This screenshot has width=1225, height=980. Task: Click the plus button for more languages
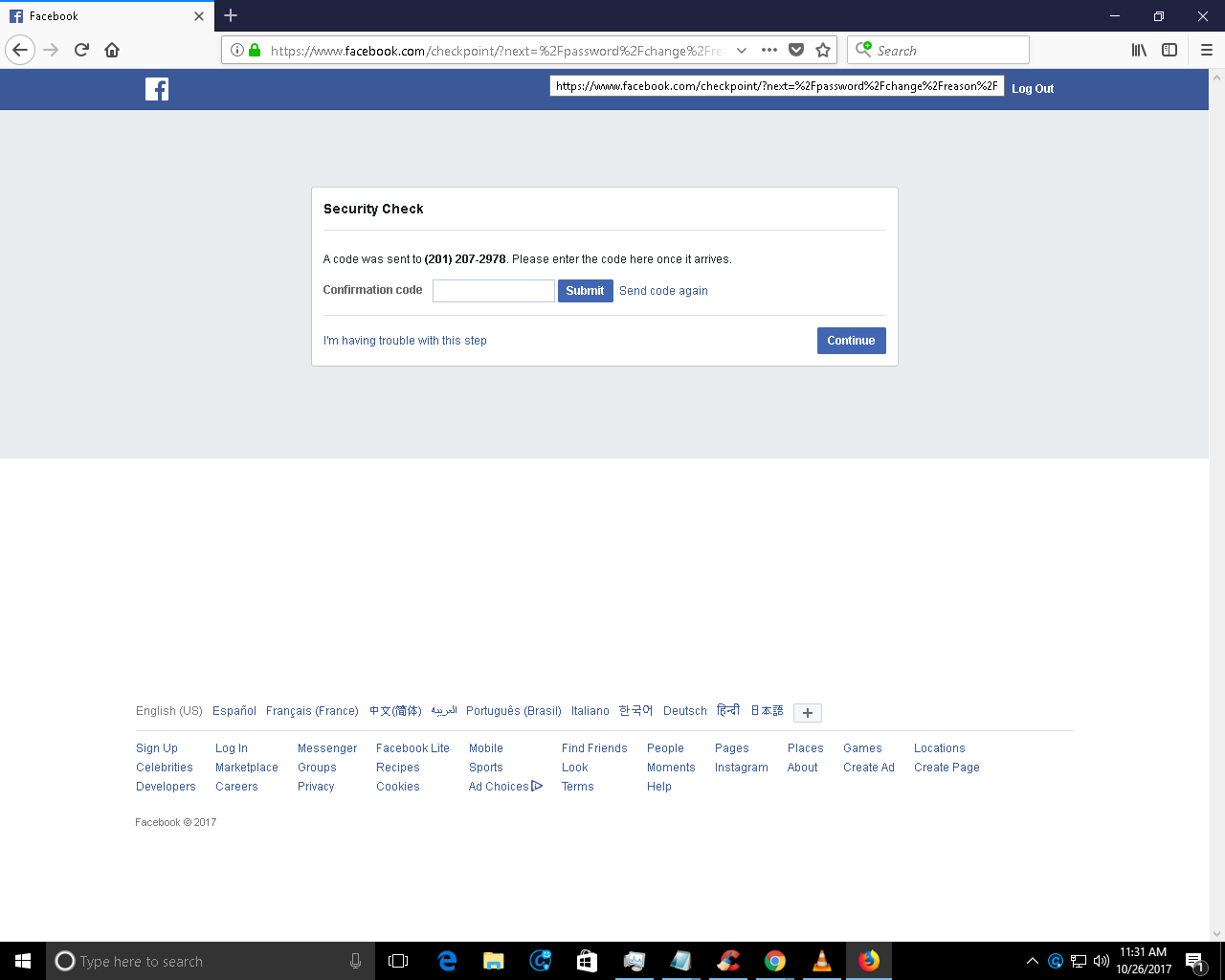[808, 713]
